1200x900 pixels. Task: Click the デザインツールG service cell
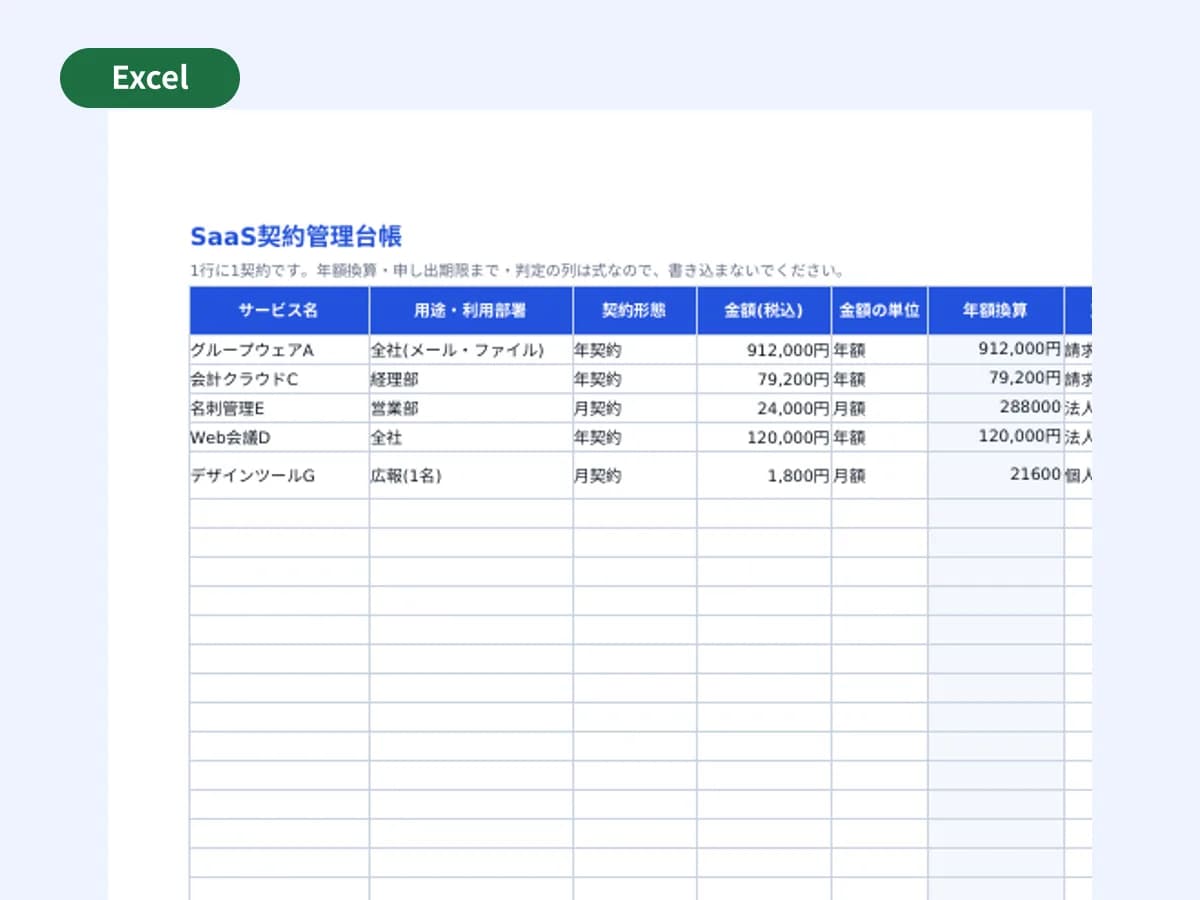coord(279,475)
